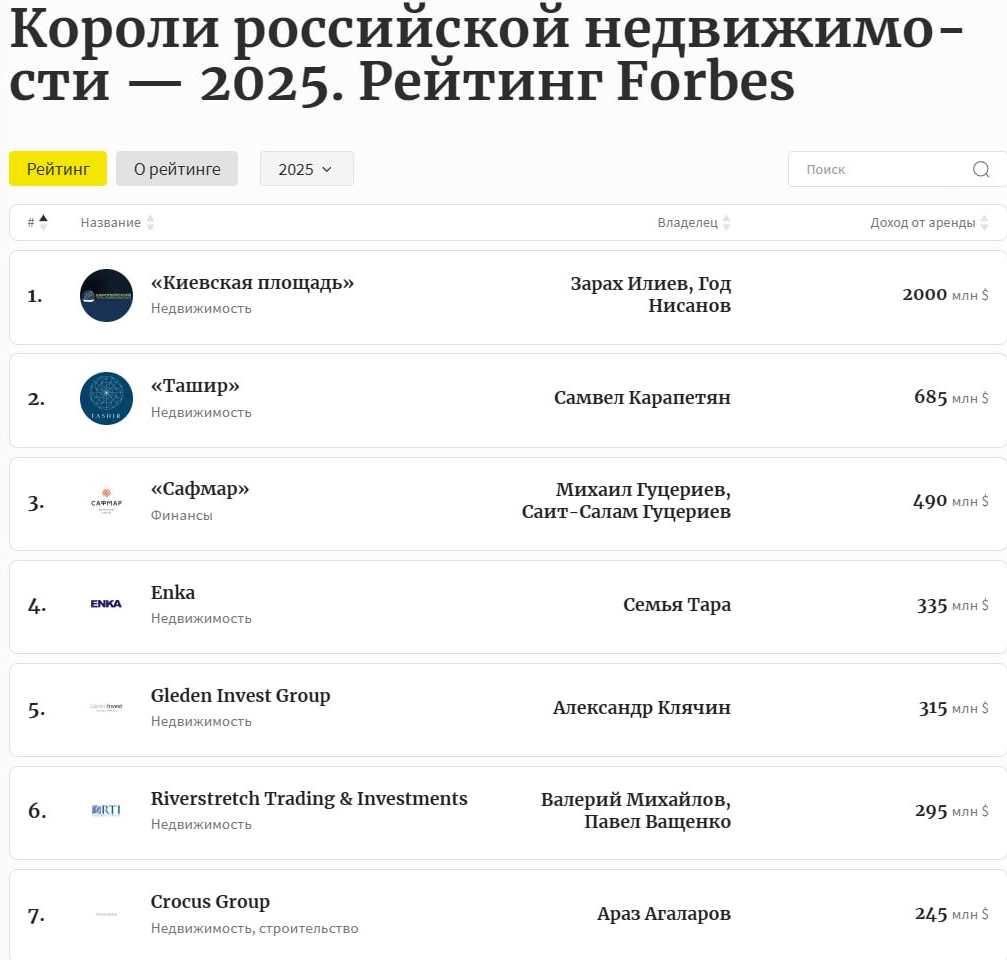Open the Riverstretch RTI logo
Image resolution: width=1007 pixels, height=960 pixels.
(x=107, y=810)
